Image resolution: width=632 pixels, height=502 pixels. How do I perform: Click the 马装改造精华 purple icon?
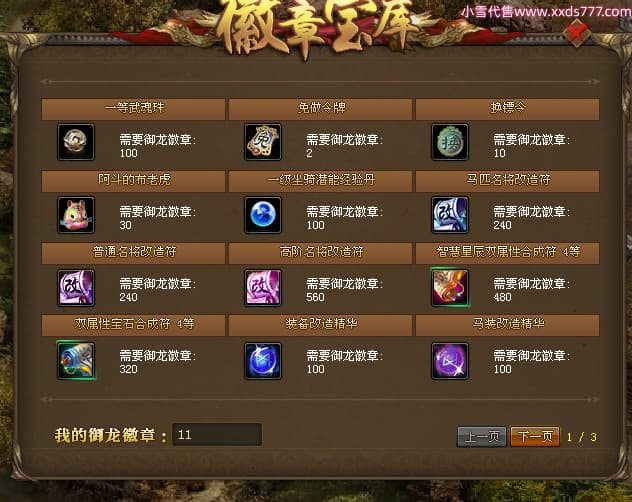click(450, 360)
